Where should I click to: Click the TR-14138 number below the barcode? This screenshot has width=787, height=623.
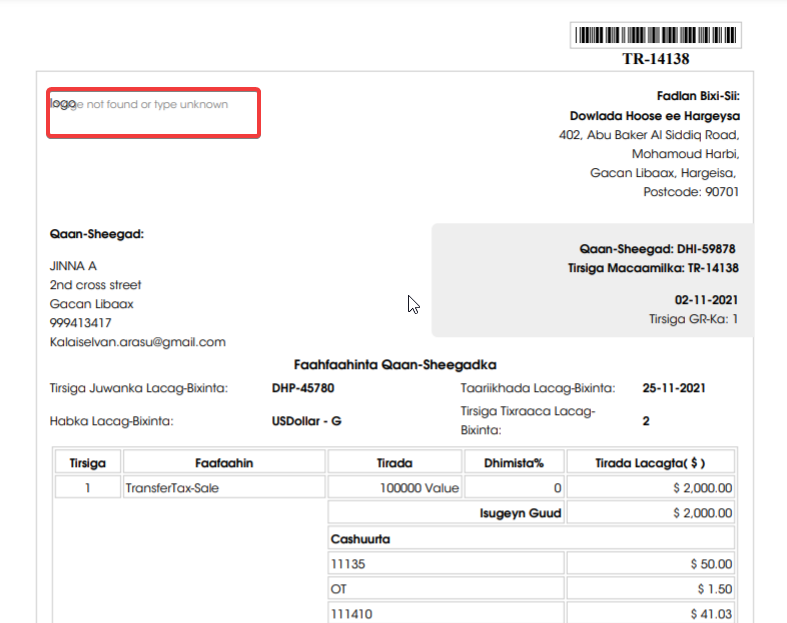tap(655, 59)
